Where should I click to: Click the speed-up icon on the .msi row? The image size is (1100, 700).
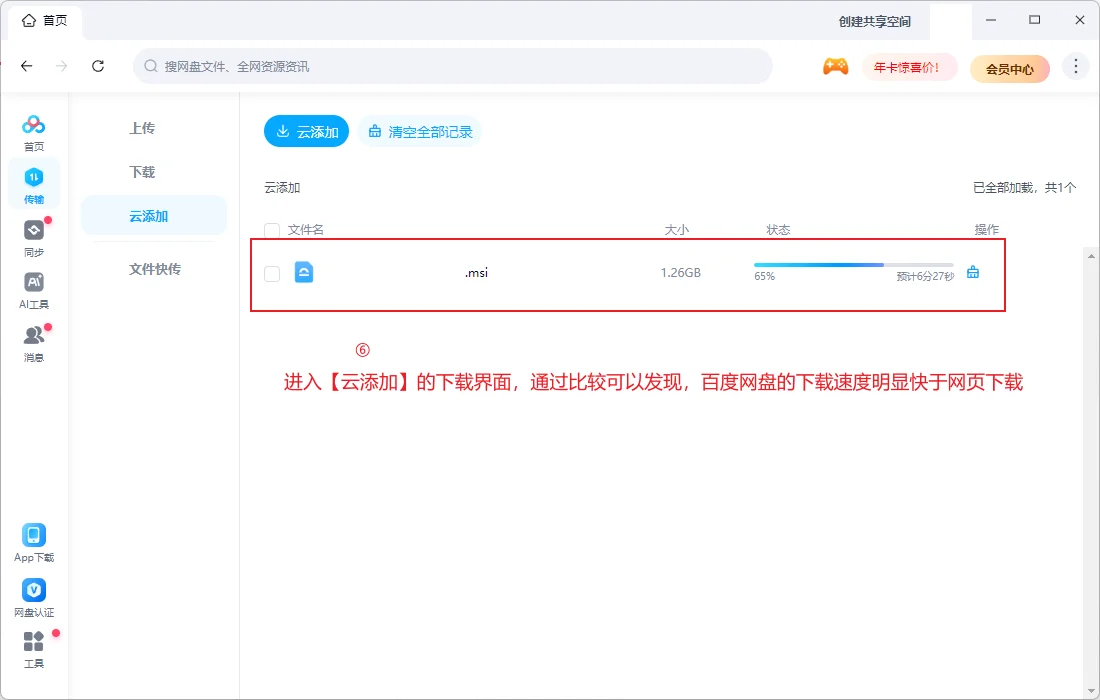972,271
